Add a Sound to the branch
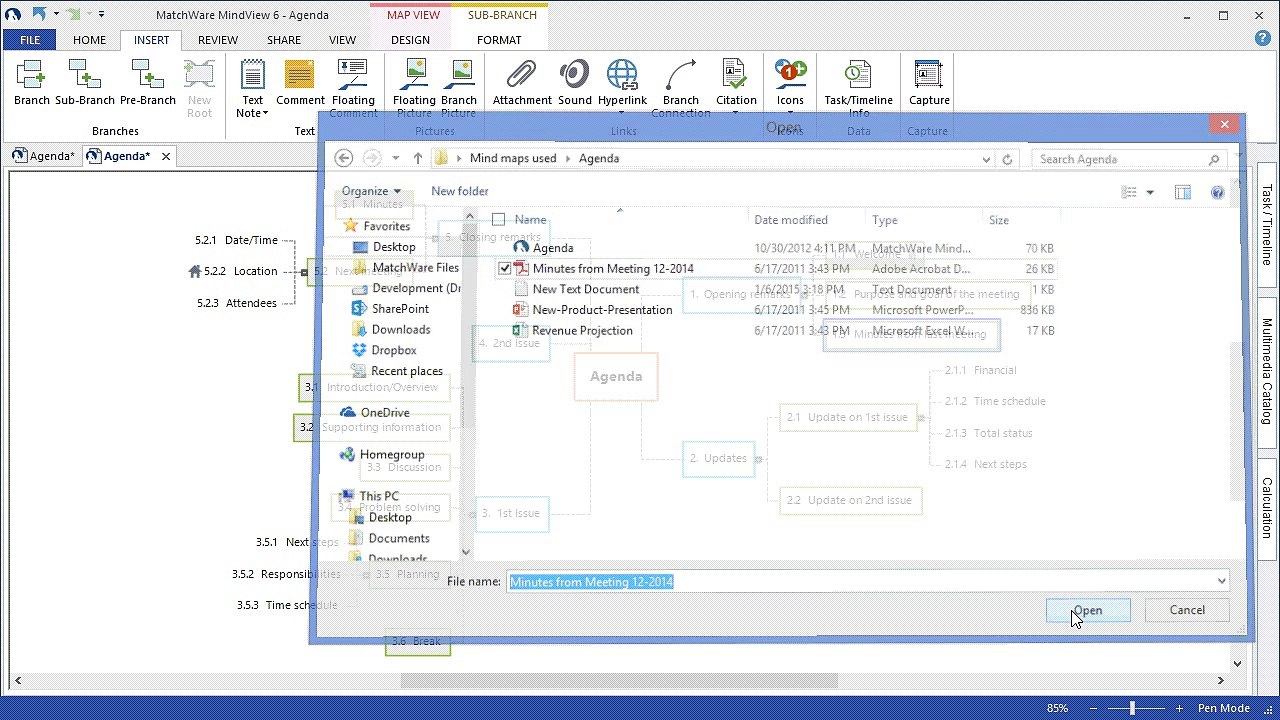The height and width of the screenshot is (720, 1280). (x=575, y=82)
